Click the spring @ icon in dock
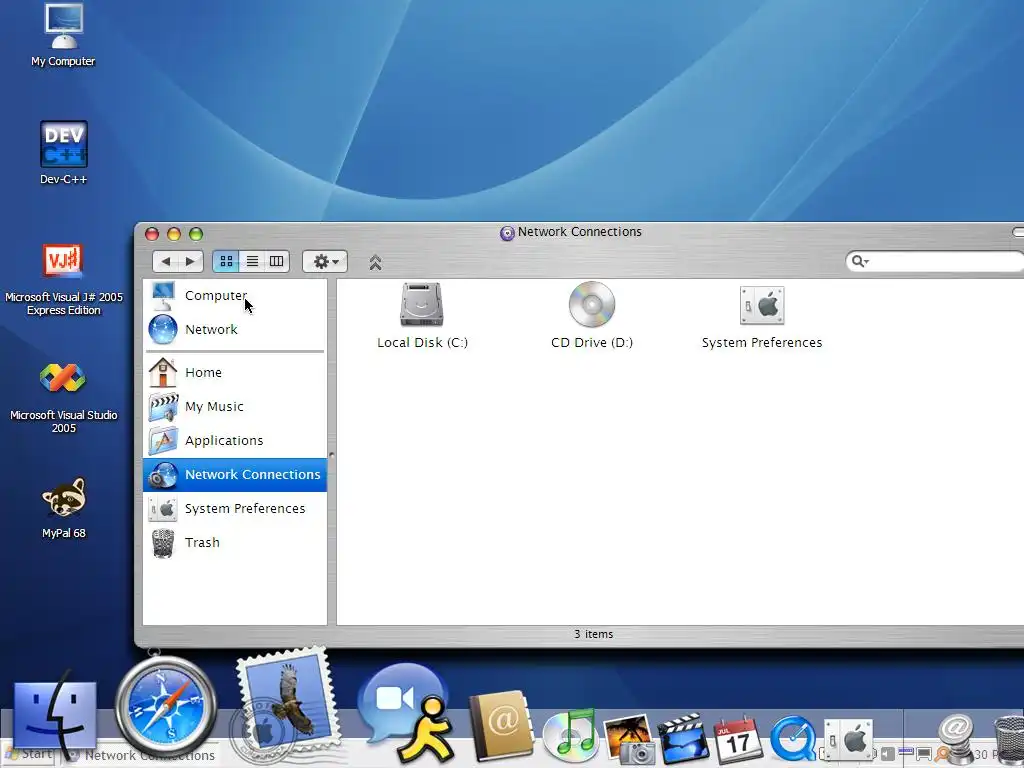The image size is (1024, 768). (956, 738)
